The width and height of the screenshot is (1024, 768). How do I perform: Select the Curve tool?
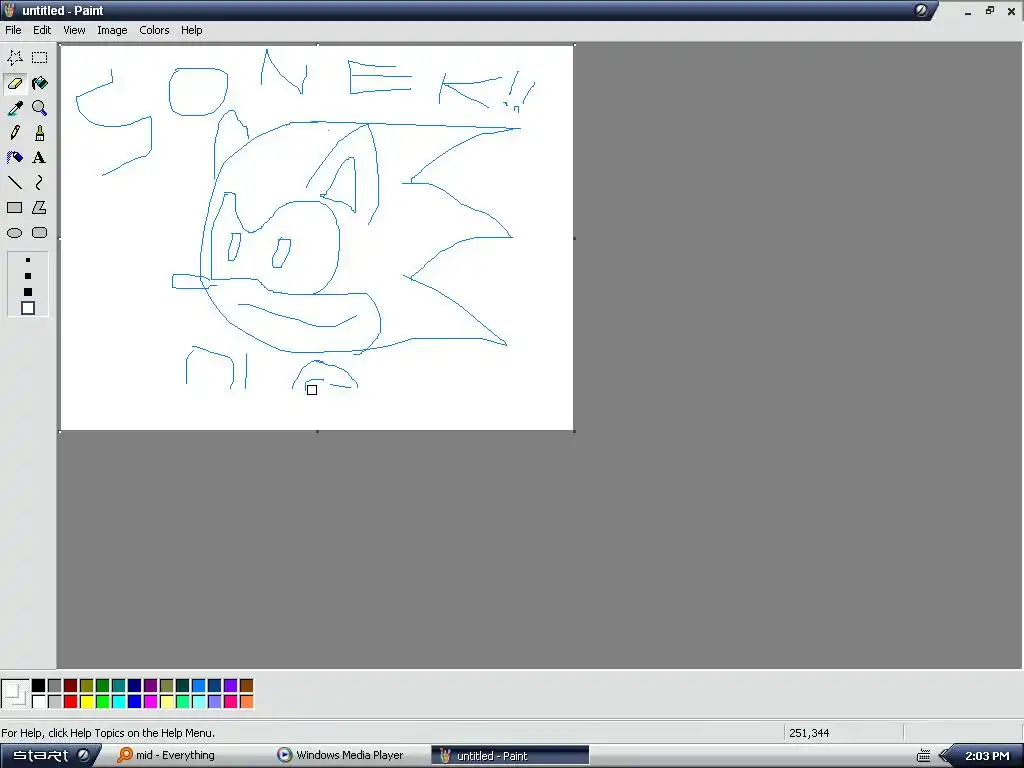[40, 182]
